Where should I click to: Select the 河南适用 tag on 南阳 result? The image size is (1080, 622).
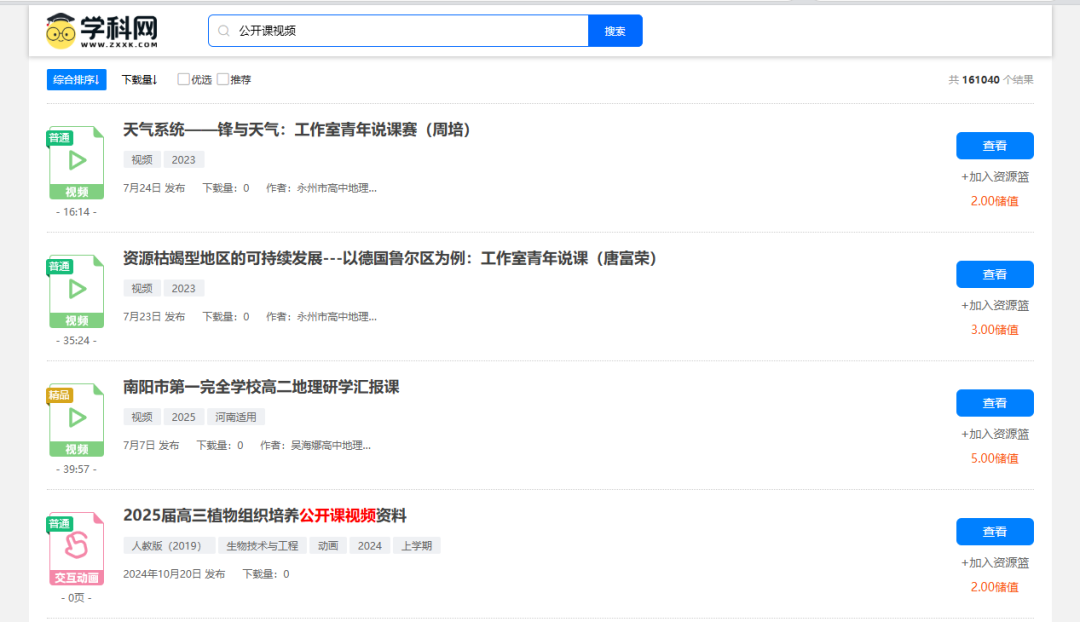click(x=236, y=417)
